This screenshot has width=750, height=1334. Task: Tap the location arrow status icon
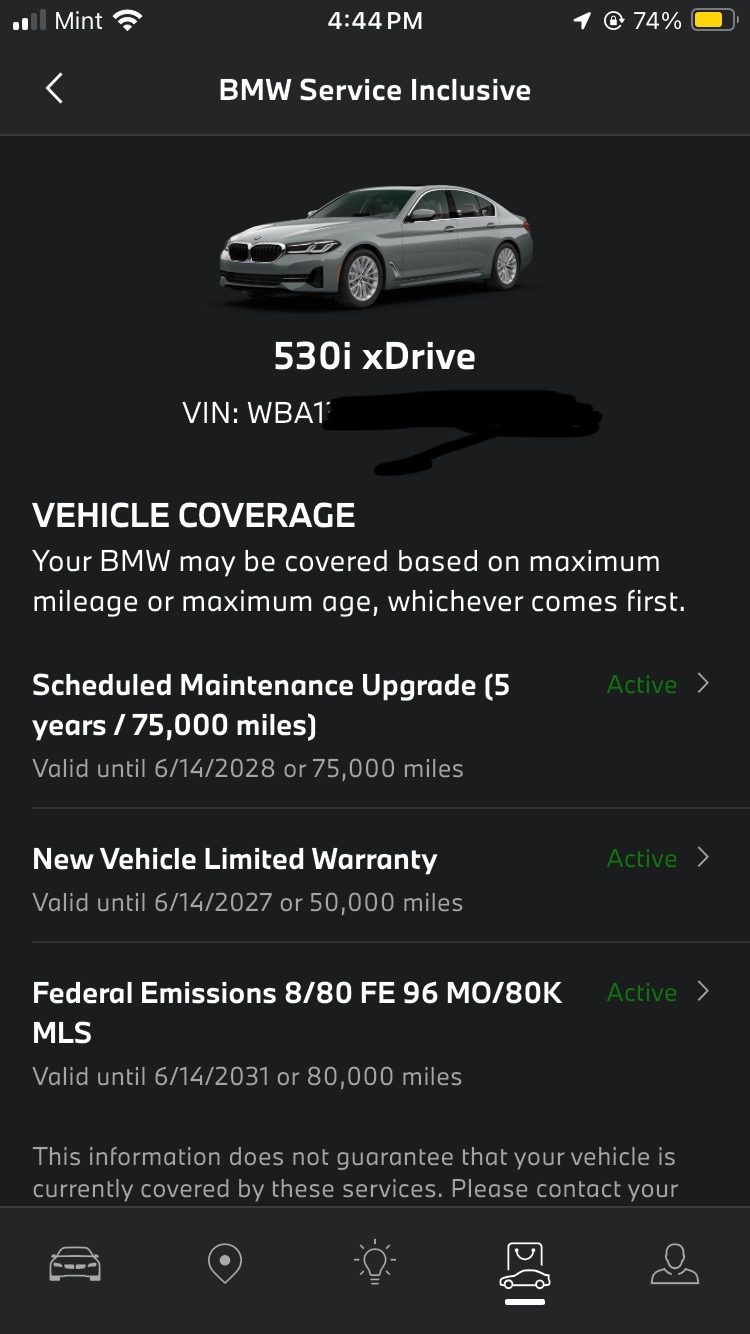(x=582, y=20)
